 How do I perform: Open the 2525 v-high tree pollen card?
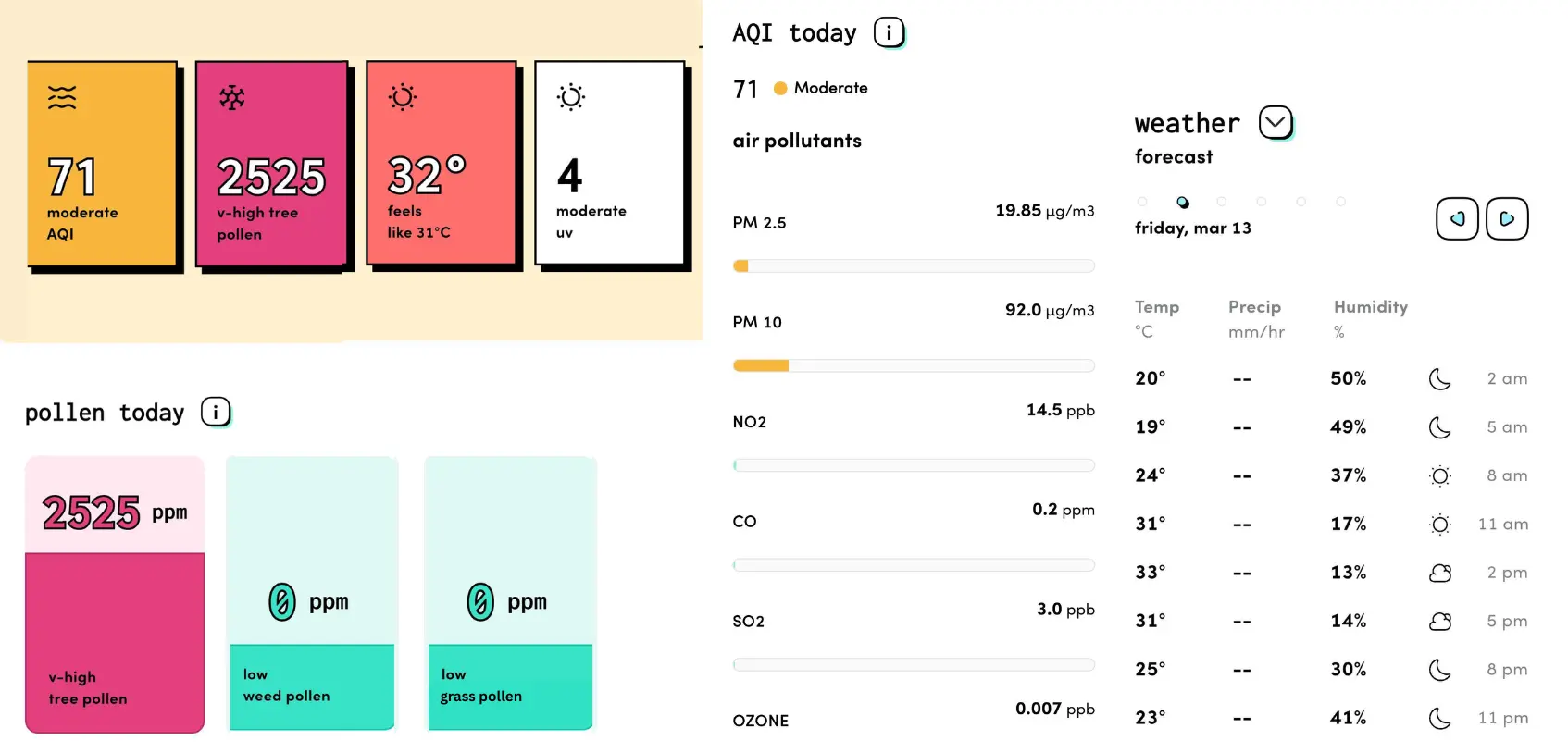[273, 167]
